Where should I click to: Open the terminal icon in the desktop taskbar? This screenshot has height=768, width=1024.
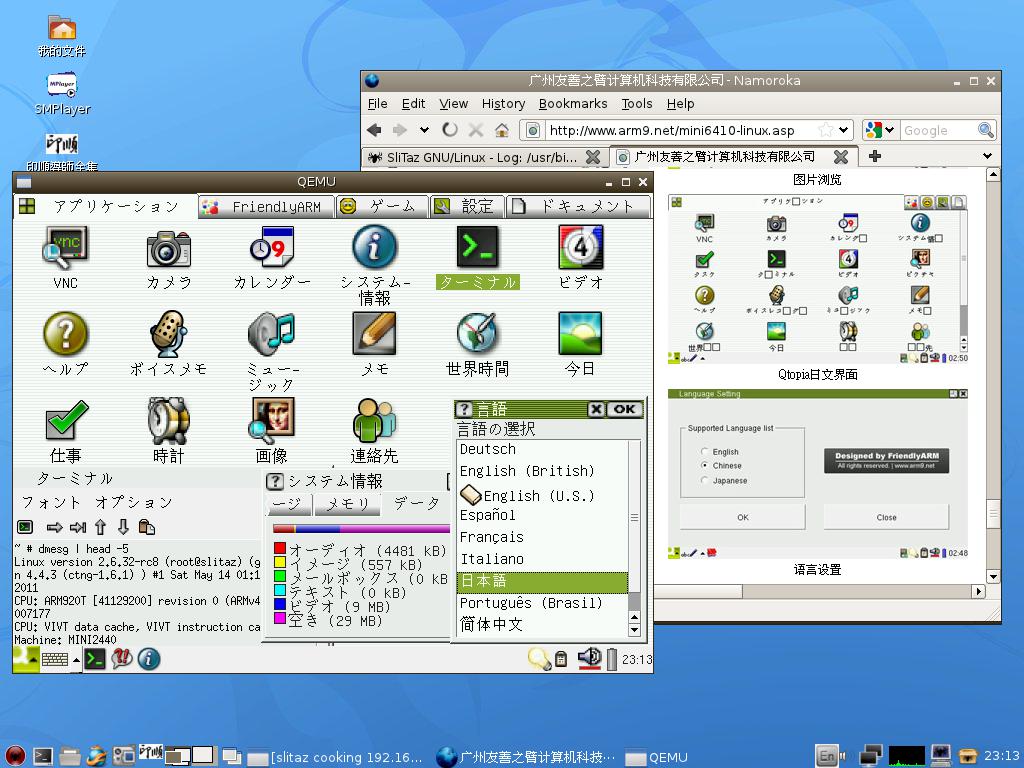(43, 756)
